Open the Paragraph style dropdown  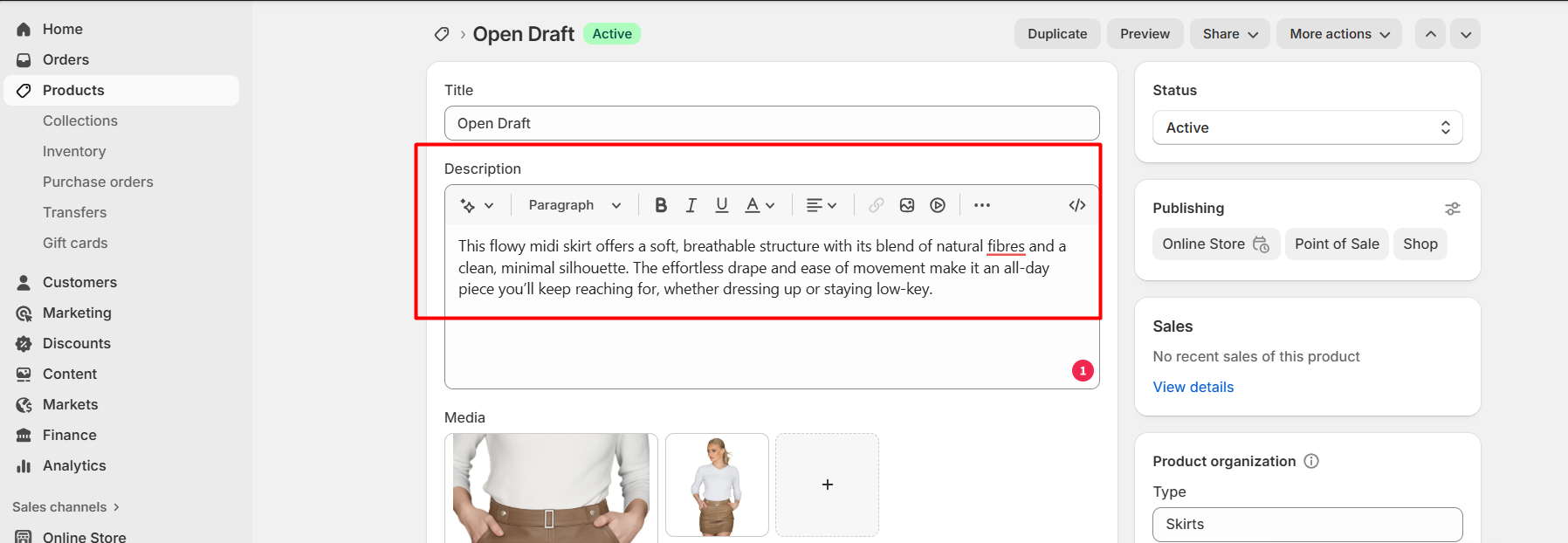point(574,205)
